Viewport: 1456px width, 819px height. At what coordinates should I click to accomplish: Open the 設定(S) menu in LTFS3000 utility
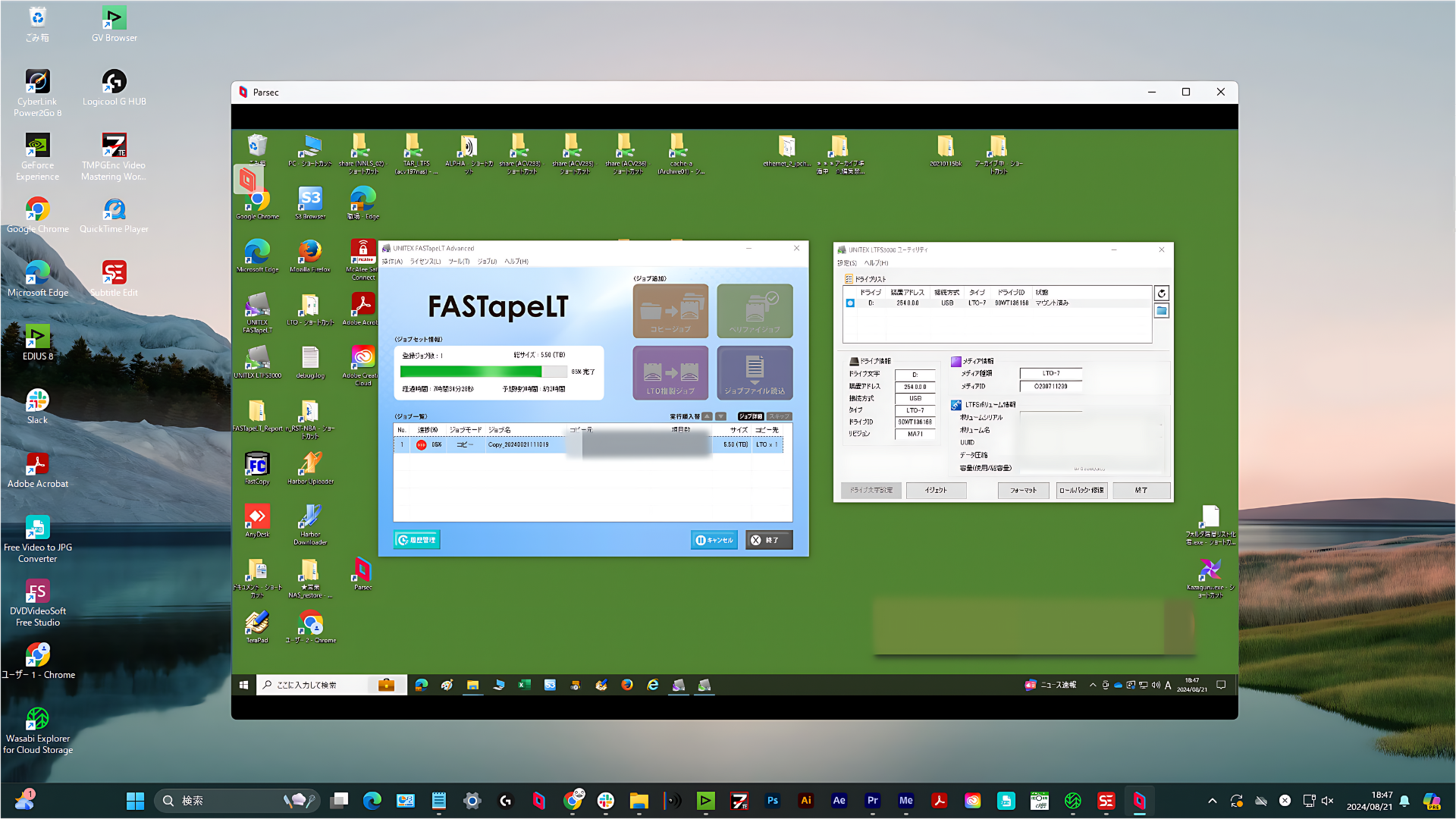click(x=846, y=263)
